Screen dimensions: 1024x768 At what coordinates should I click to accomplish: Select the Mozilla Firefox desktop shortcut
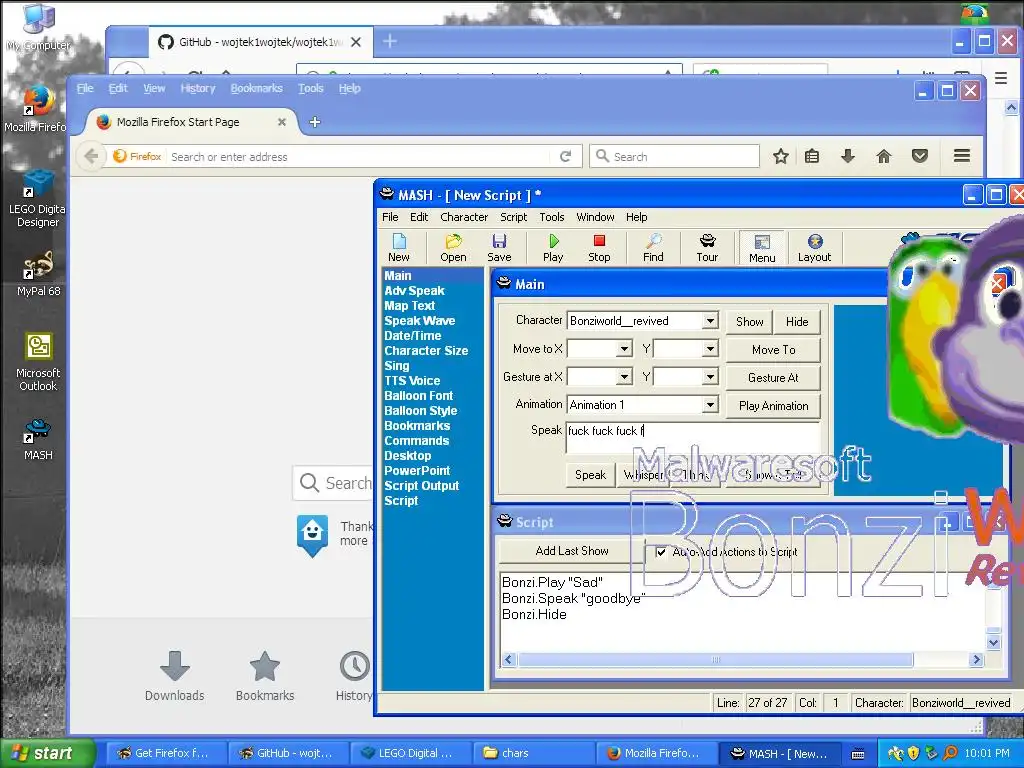(36, 108)
